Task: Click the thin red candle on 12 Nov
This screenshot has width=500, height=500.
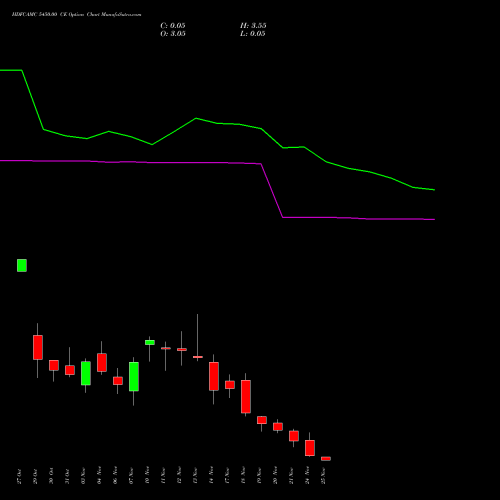Action: [182, 349]
